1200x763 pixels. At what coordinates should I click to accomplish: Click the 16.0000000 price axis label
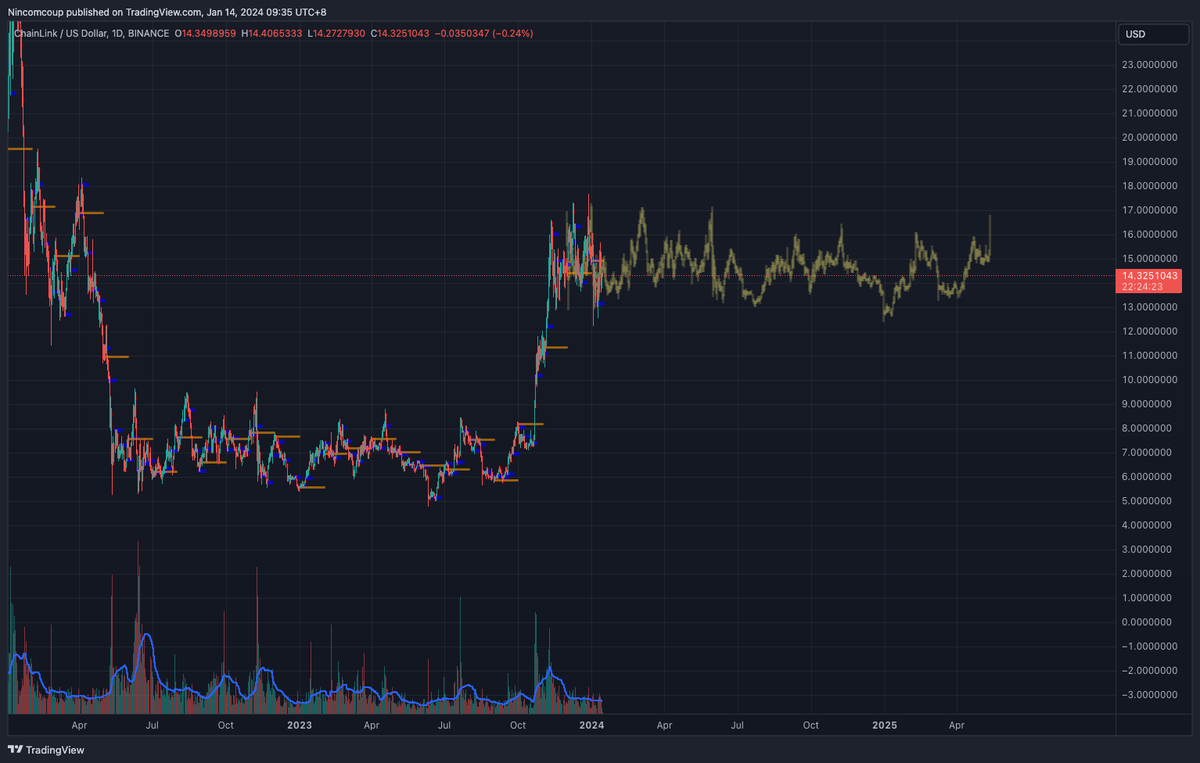click(x=1148, y=235)
